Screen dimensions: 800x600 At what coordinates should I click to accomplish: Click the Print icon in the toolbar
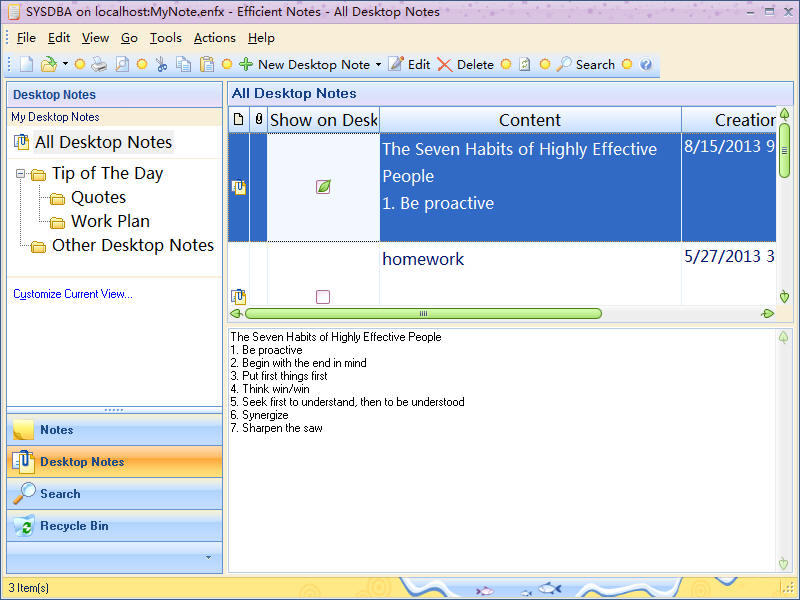click(99, 64)
